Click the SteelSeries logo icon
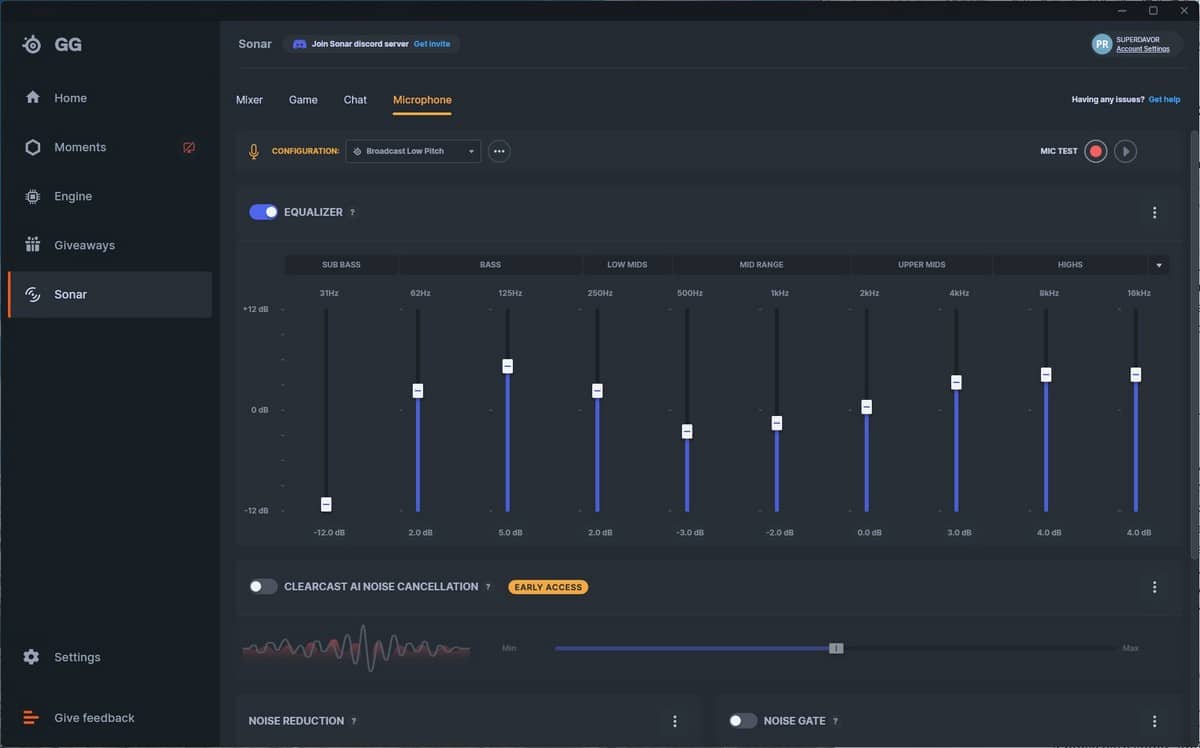This screenshot has height=748, width=1200. (32, 45)
